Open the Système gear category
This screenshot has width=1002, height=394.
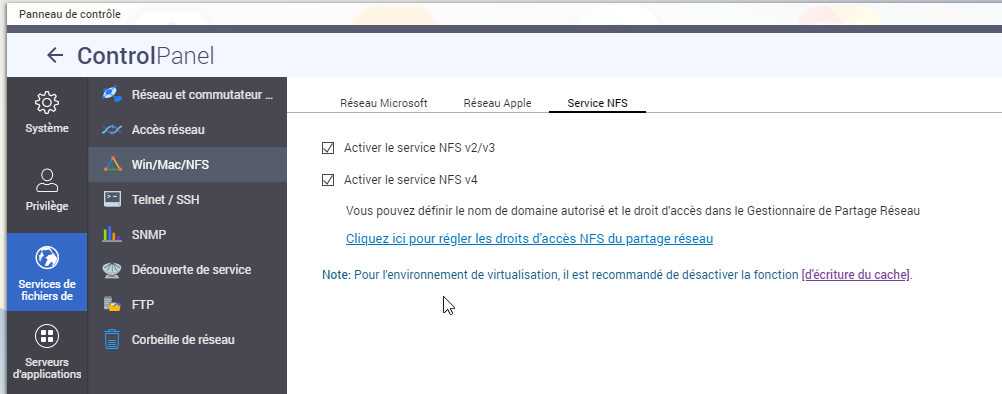[x=47, y=112]
